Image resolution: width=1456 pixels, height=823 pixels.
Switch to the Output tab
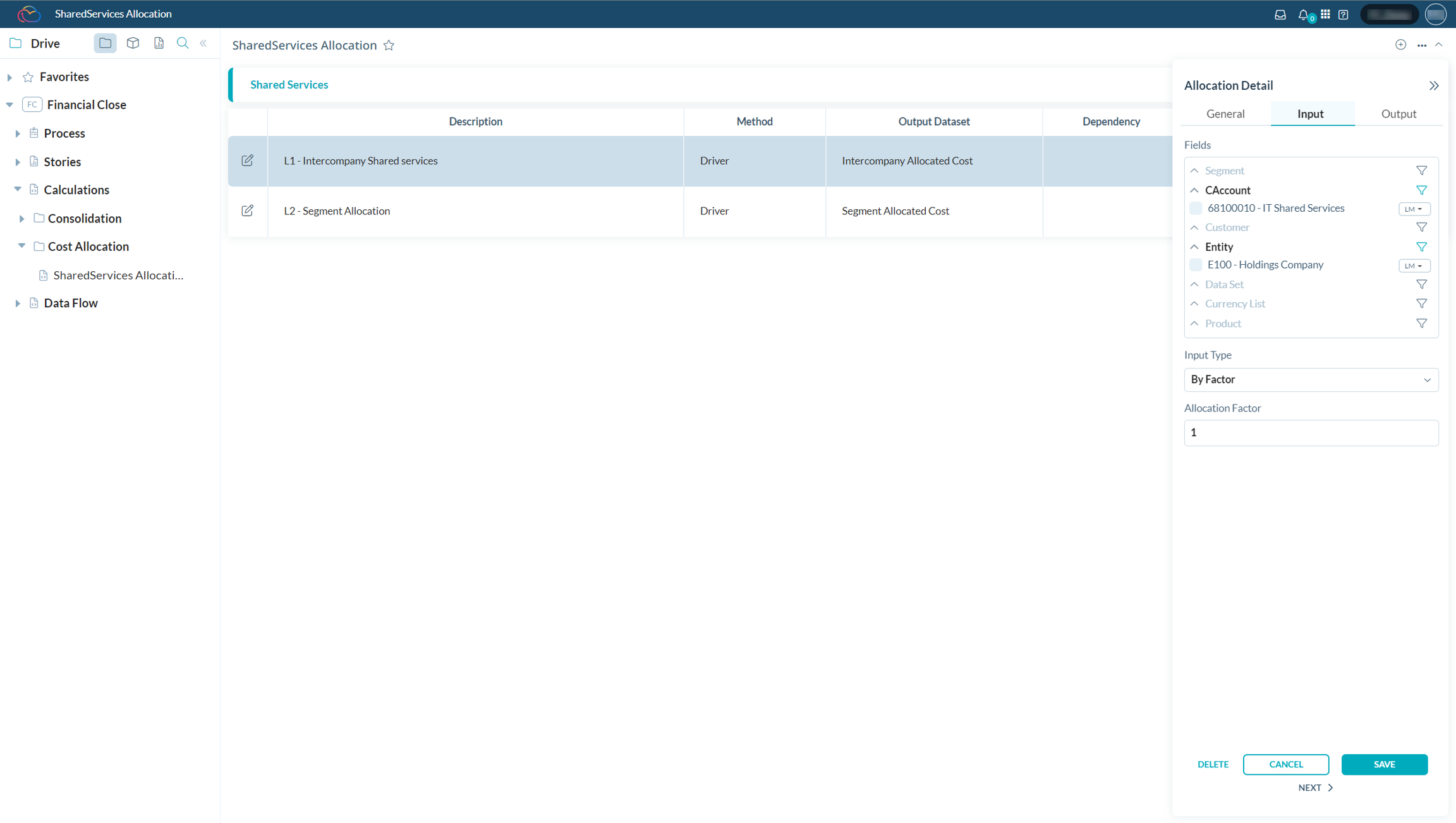coord(1398,114)
